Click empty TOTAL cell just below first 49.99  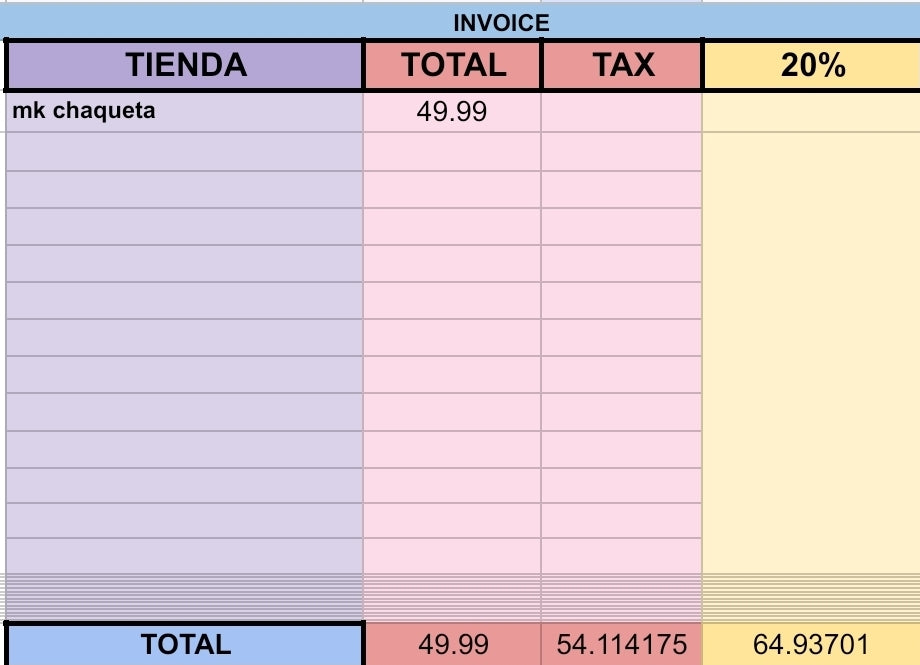452,151
